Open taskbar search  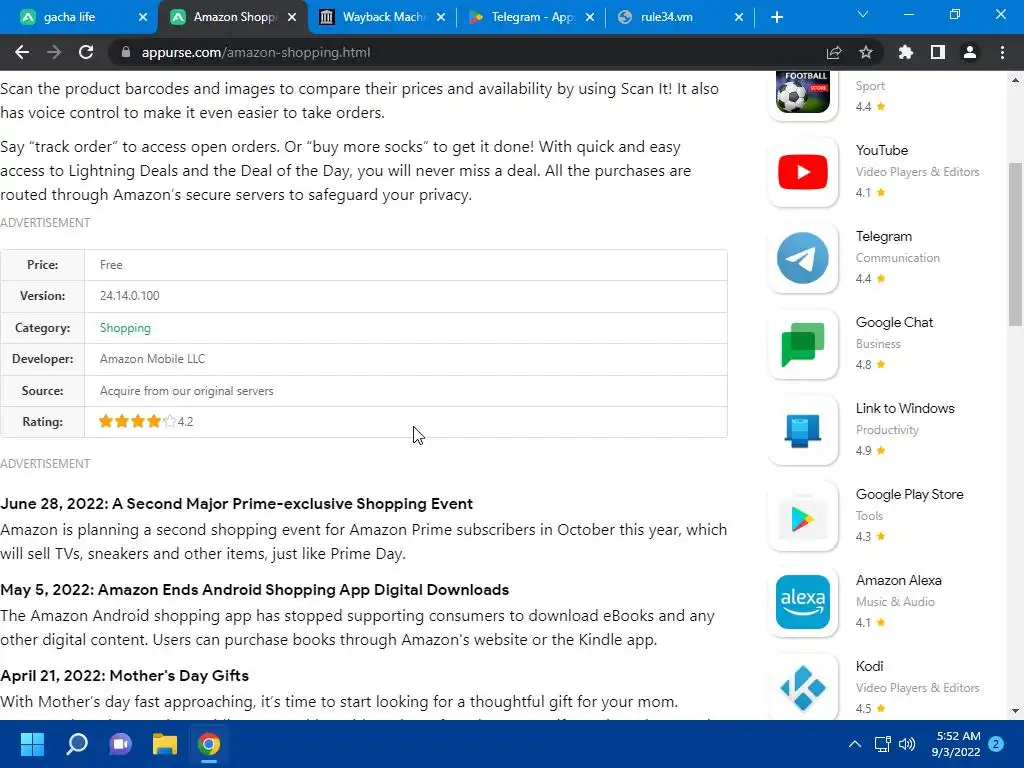76,744
